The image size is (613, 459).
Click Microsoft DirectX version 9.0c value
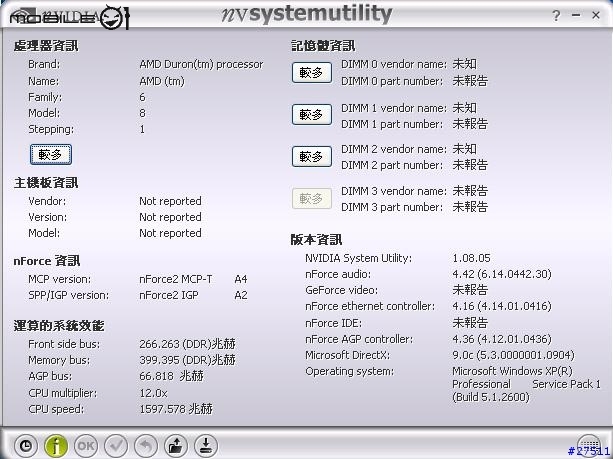click(x=513, y=355)
